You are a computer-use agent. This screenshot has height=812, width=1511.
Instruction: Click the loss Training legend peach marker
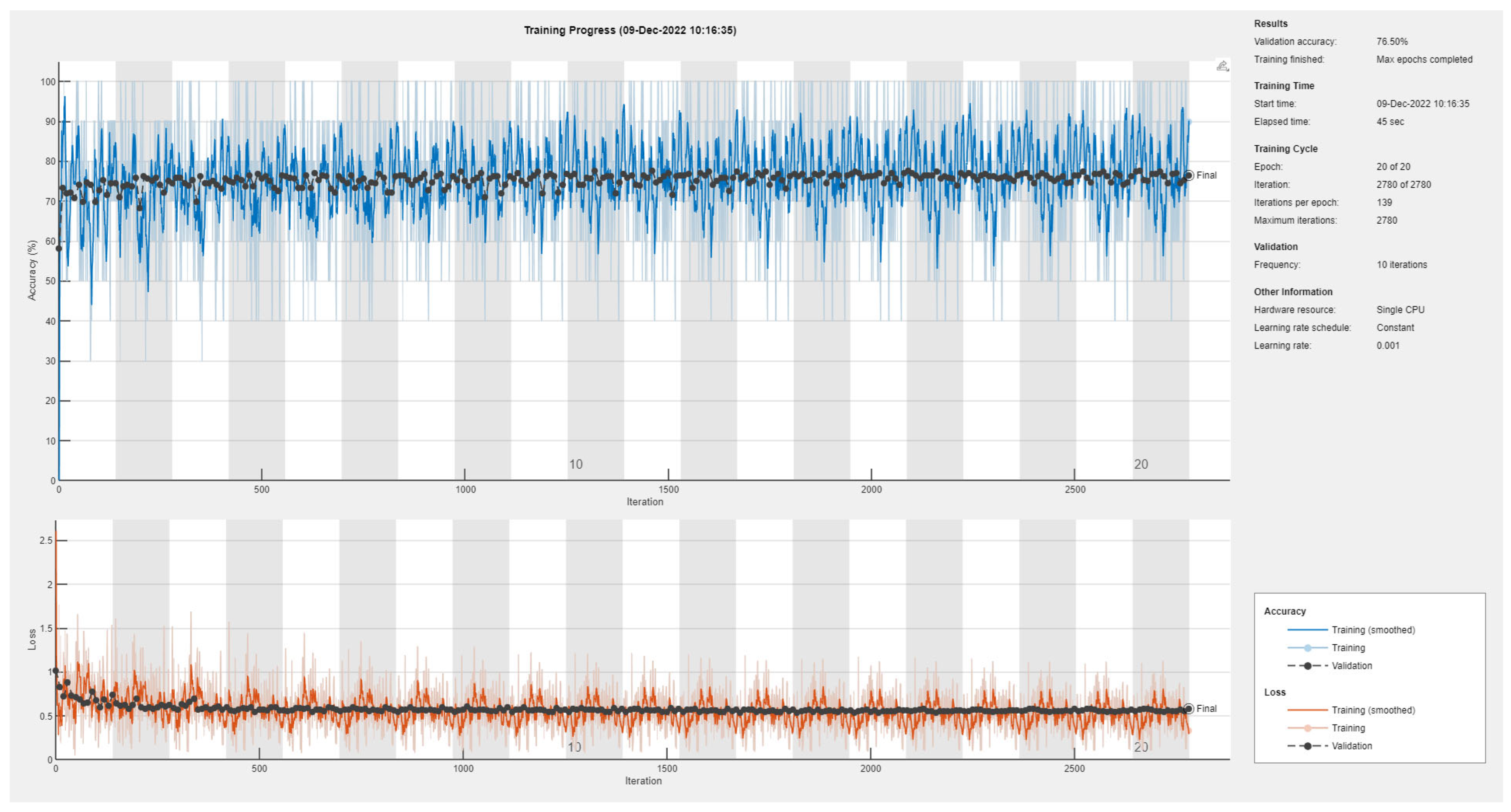click(x=1308, y=729)
